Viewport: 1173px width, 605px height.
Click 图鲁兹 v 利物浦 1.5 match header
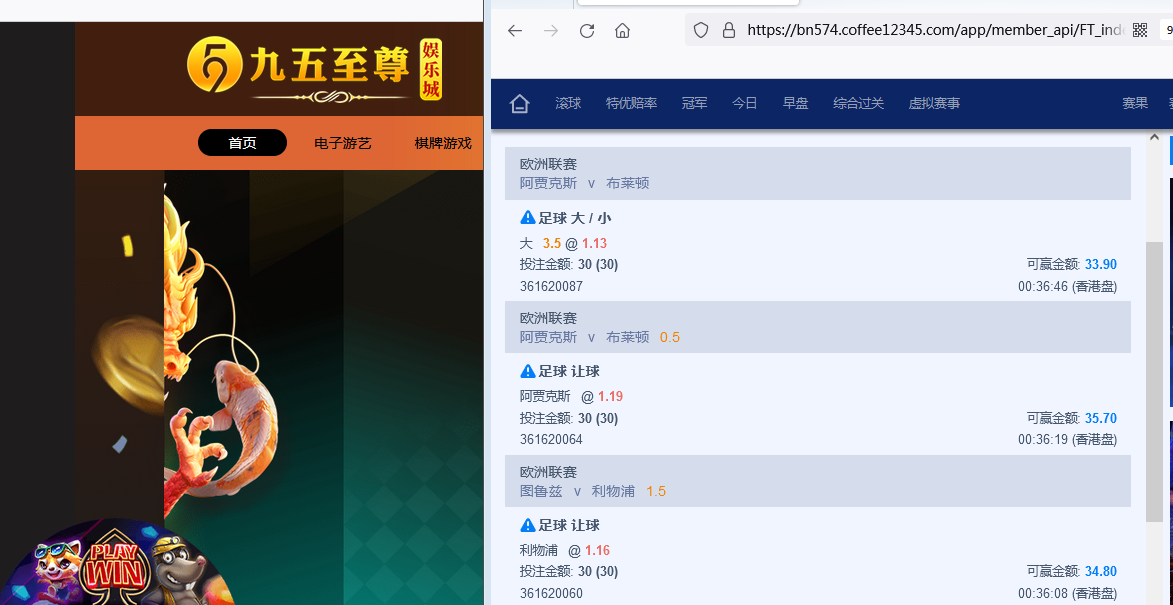(592, 491)
